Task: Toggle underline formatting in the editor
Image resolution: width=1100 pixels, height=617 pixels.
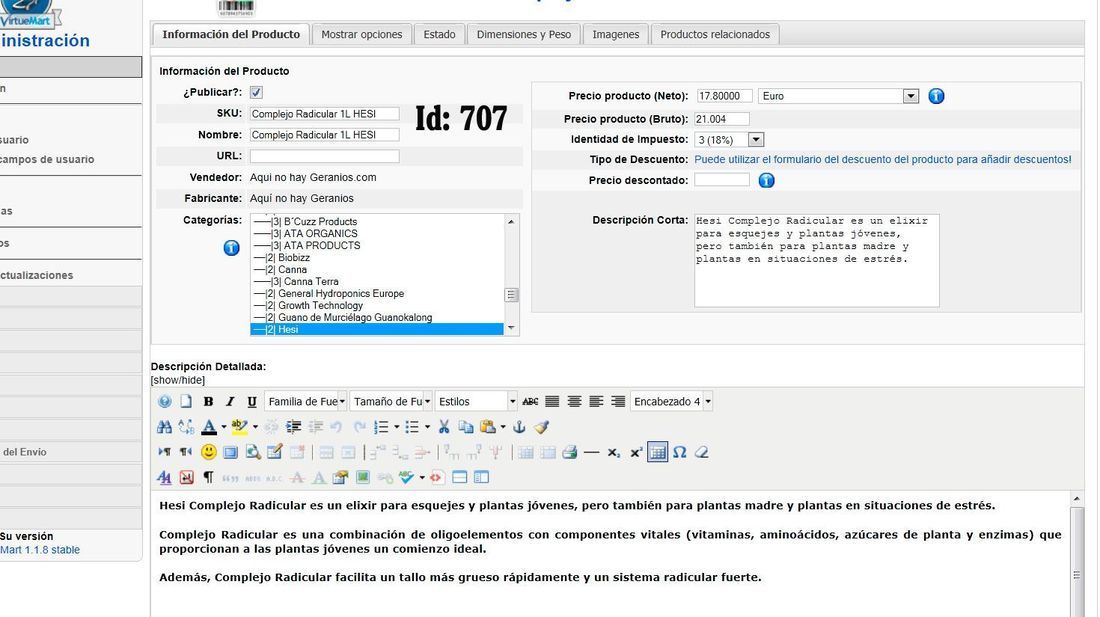Action: coord(252,402)
